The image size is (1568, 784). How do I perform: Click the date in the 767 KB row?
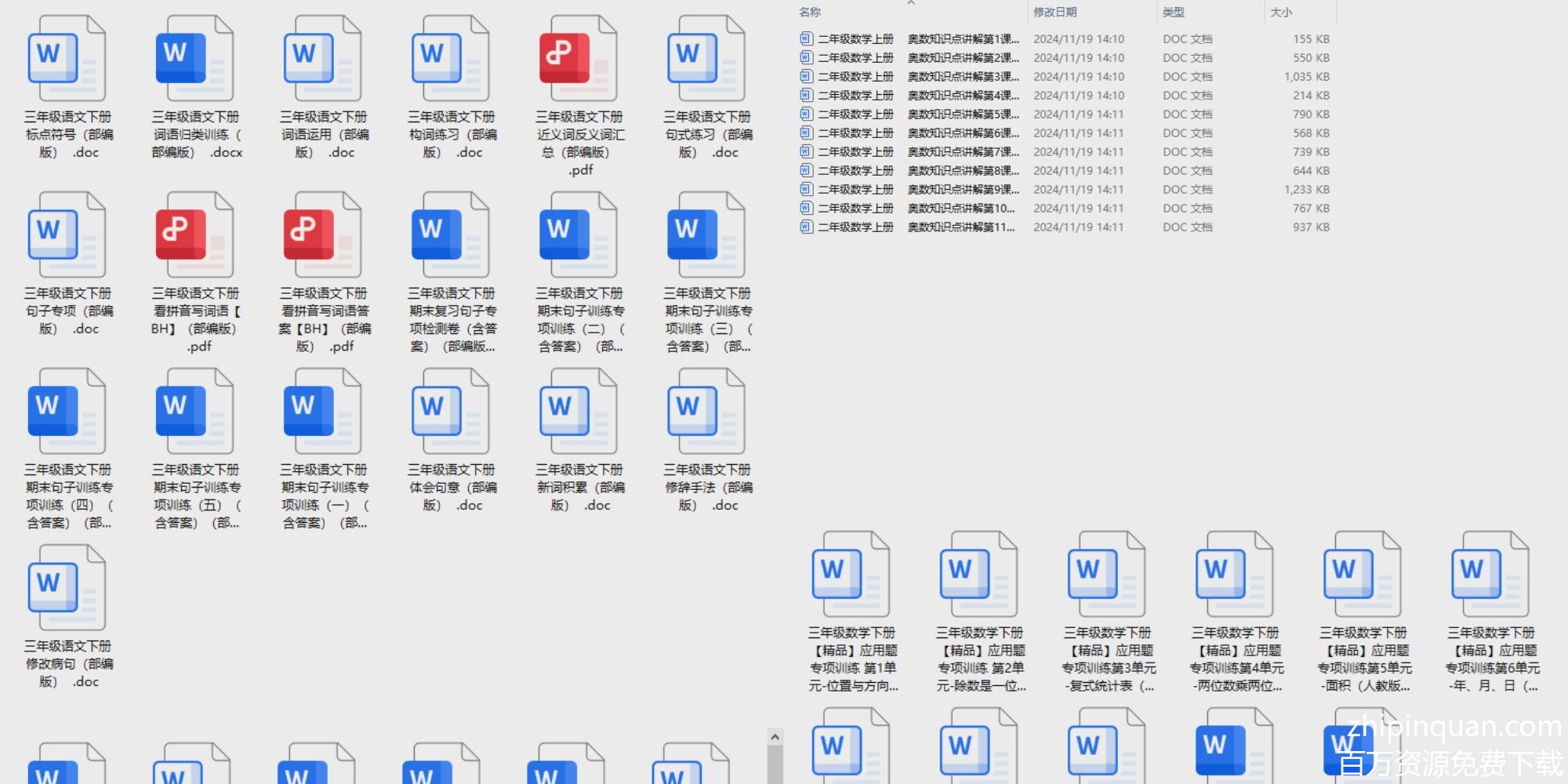pyautogui.click(x=1078, y=208)
